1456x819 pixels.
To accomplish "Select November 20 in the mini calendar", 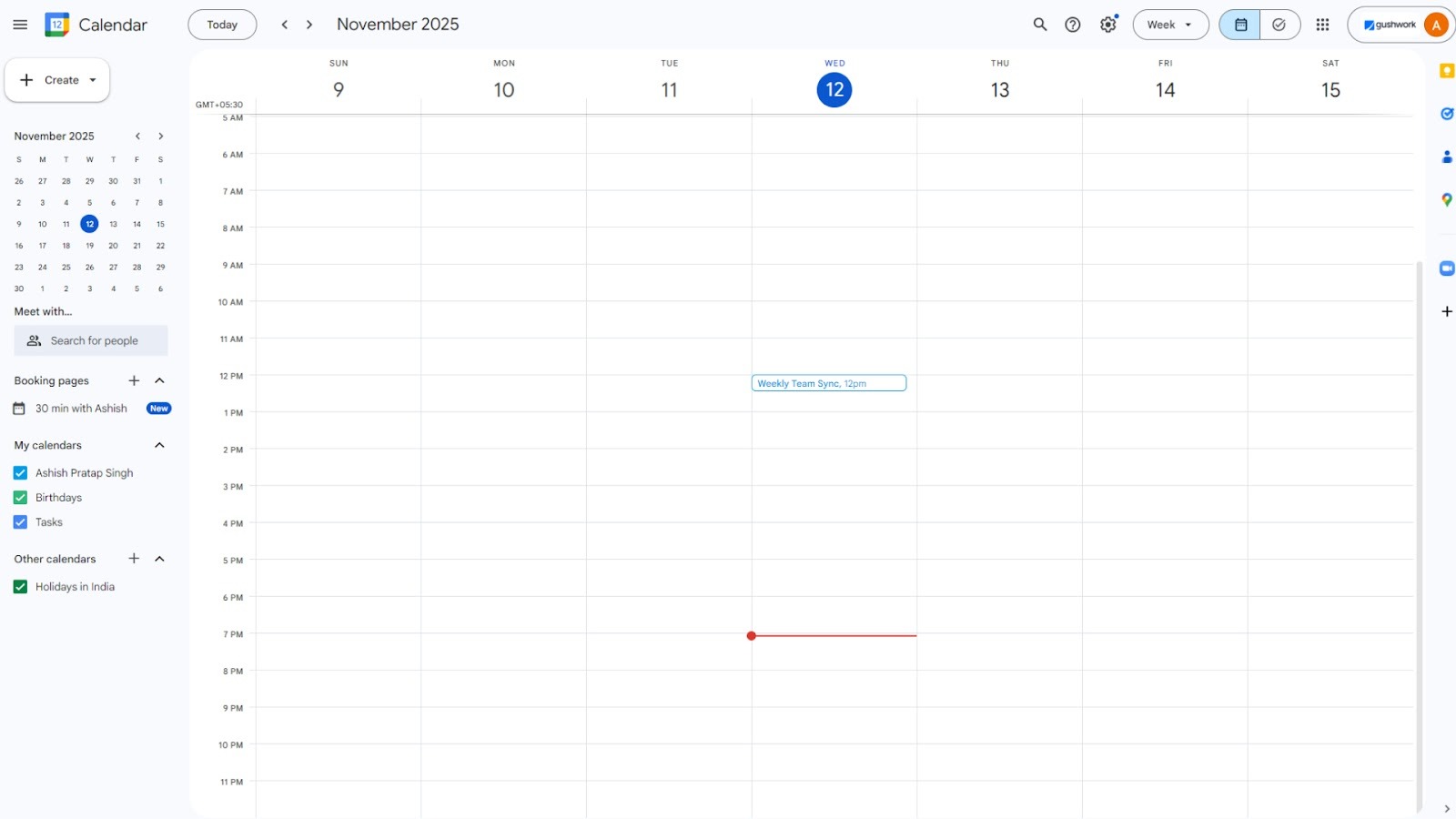I will pyautogui.click(x=113, y=245).
